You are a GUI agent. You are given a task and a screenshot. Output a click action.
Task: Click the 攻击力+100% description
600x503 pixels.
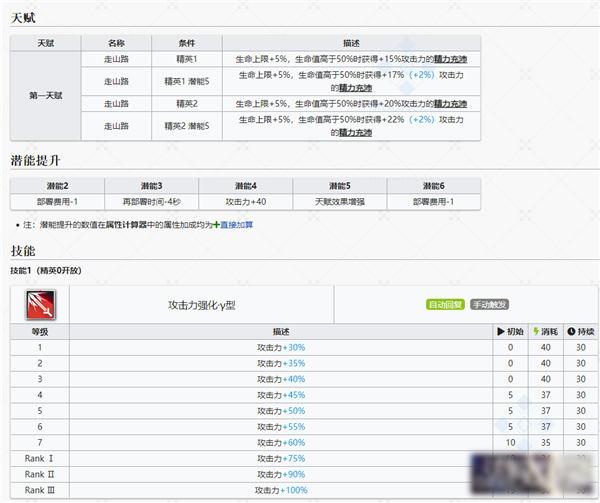tap(281, 490)
